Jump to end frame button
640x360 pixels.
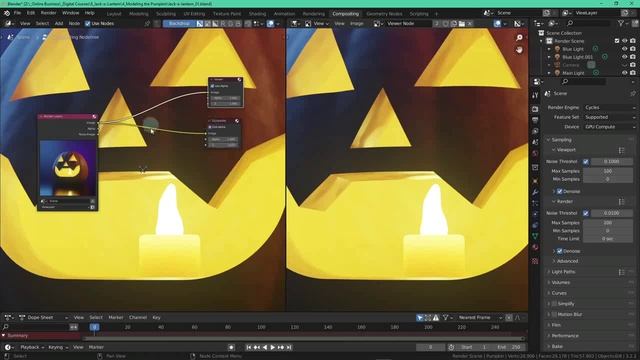coord(289,347)
